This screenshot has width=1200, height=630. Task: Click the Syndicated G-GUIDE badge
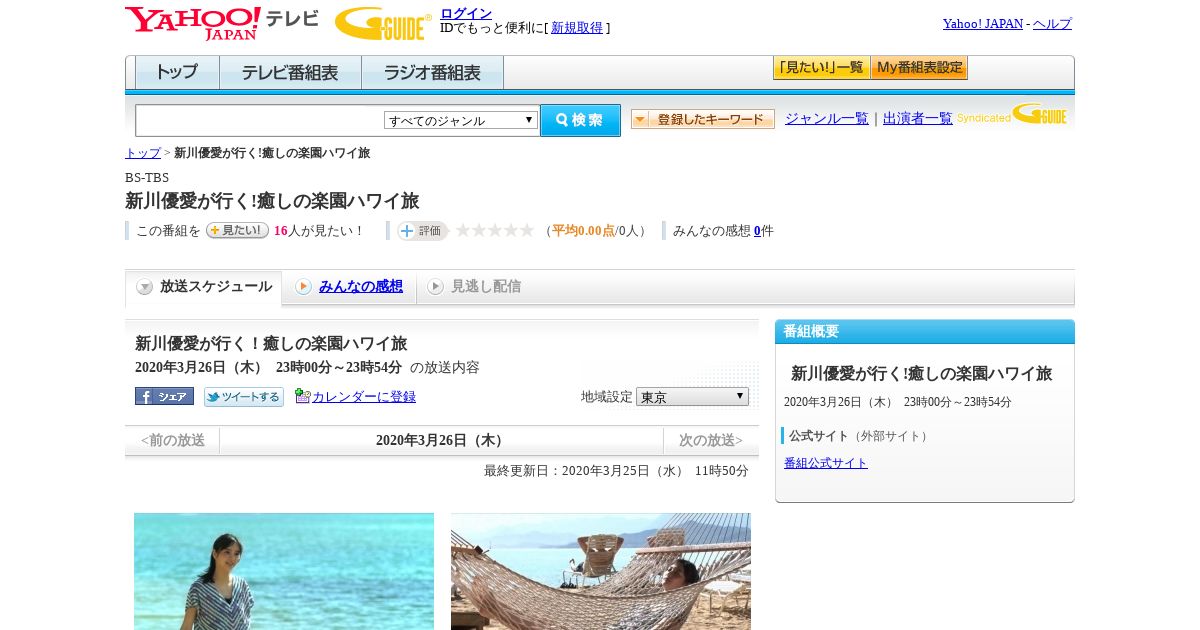(1011, 115)
